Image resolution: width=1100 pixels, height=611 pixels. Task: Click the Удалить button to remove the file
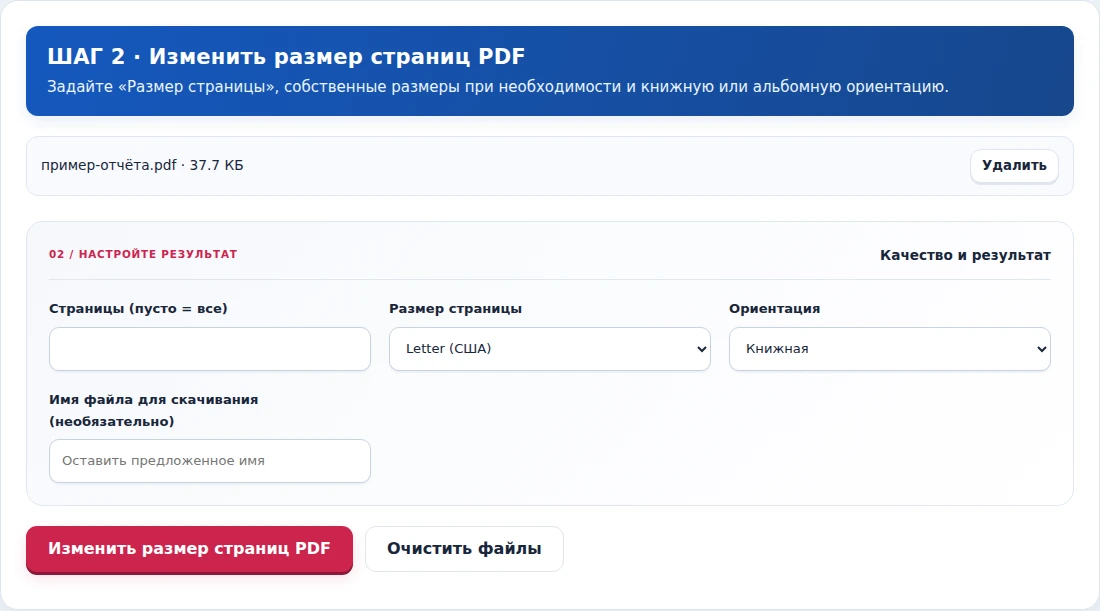pyautogui.click(x=1014, y=166)
